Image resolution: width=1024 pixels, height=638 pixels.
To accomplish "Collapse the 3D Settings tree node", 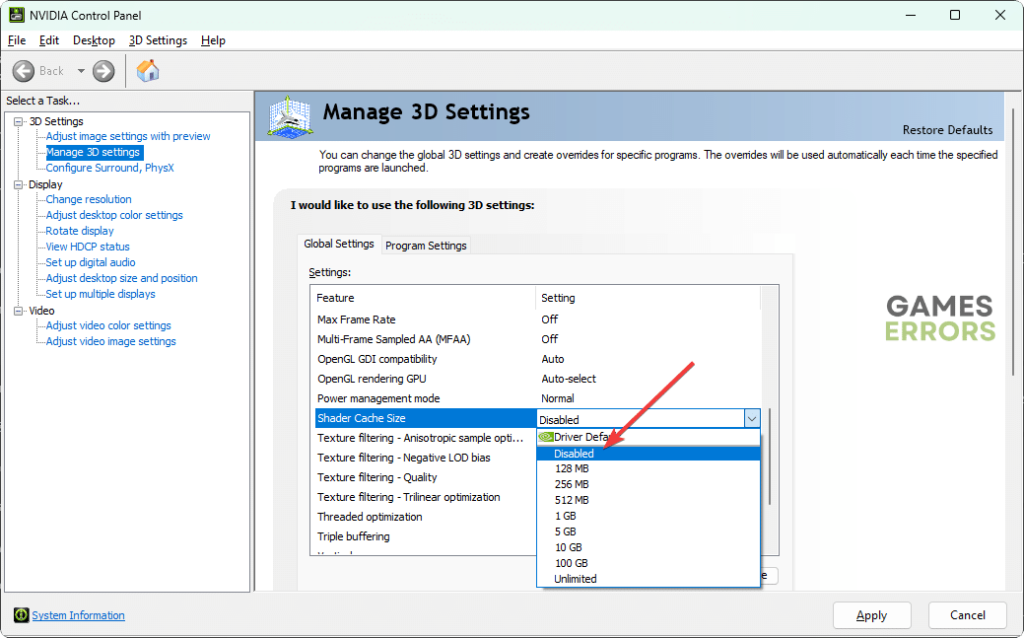I will tap(19, 121).
